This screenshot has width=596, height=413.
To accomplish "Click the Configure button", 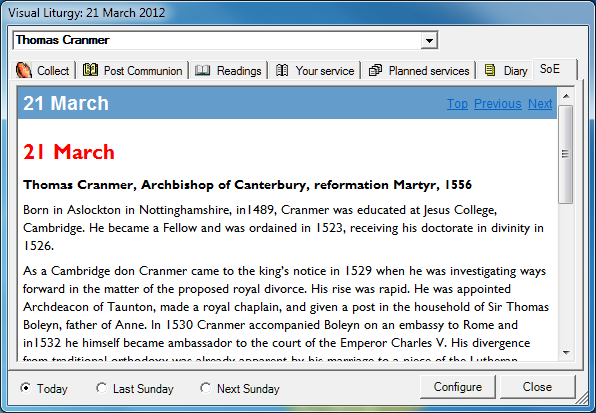I will 458,387.
